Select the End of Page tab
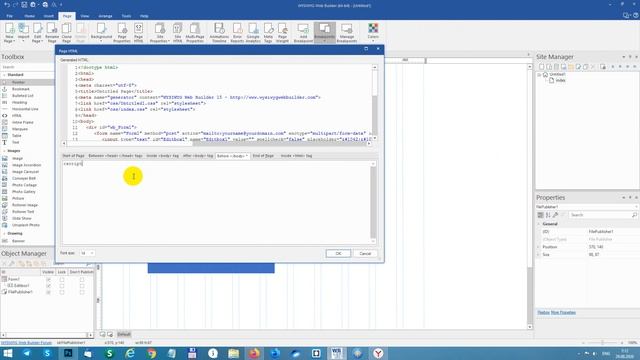640x360 pixels. point(263,156)
